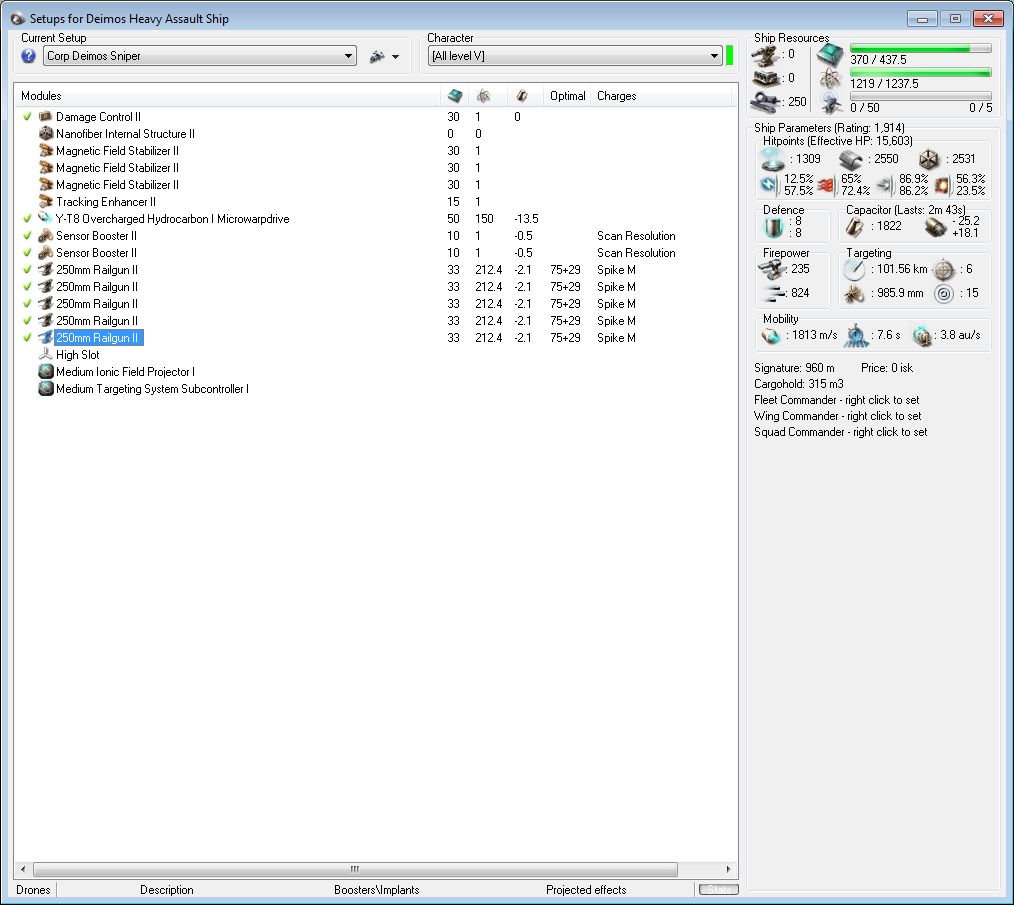Click the horizontal scrollbar thumb
The width and height of the screenshot is (1014, 905).
[x=355, y=869]
